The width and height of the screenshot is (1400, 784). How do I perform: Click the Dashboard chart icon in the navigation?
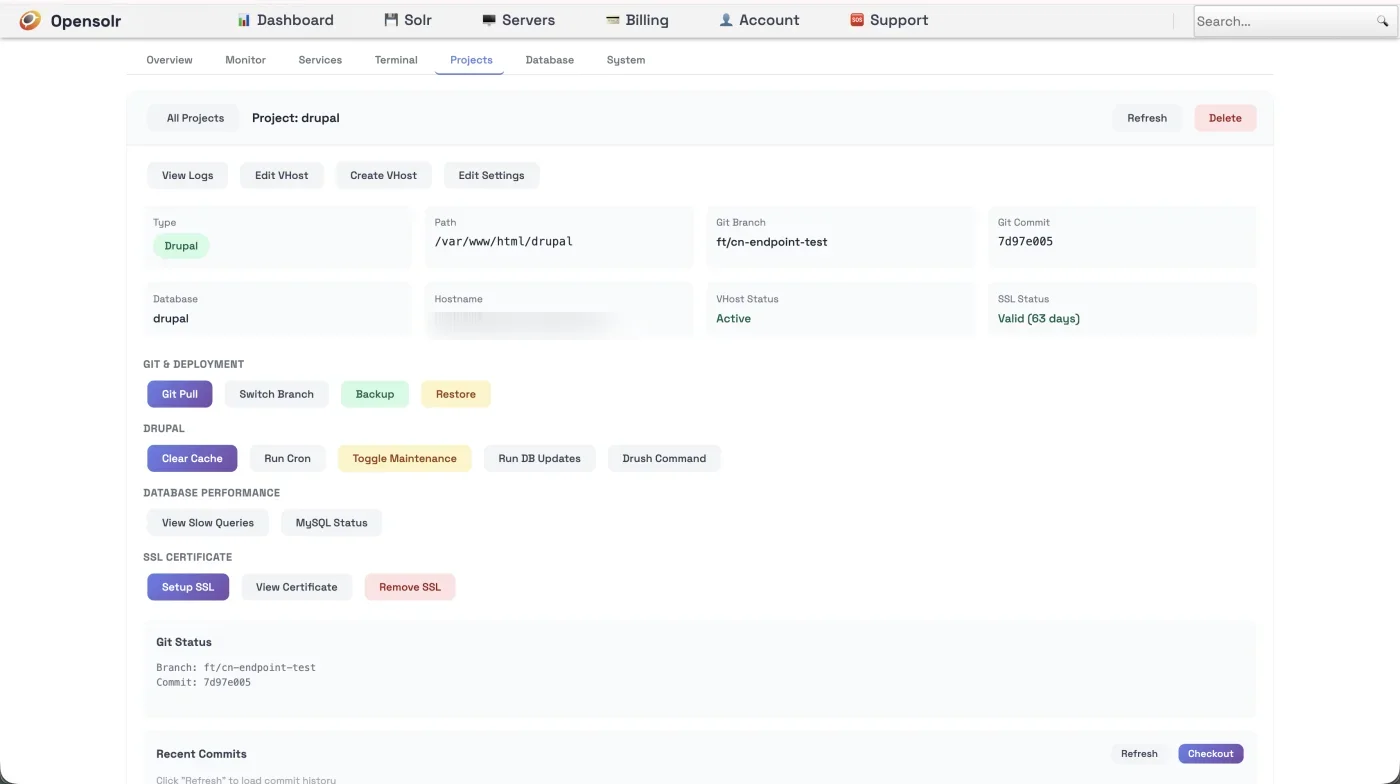tap(243, 19)
